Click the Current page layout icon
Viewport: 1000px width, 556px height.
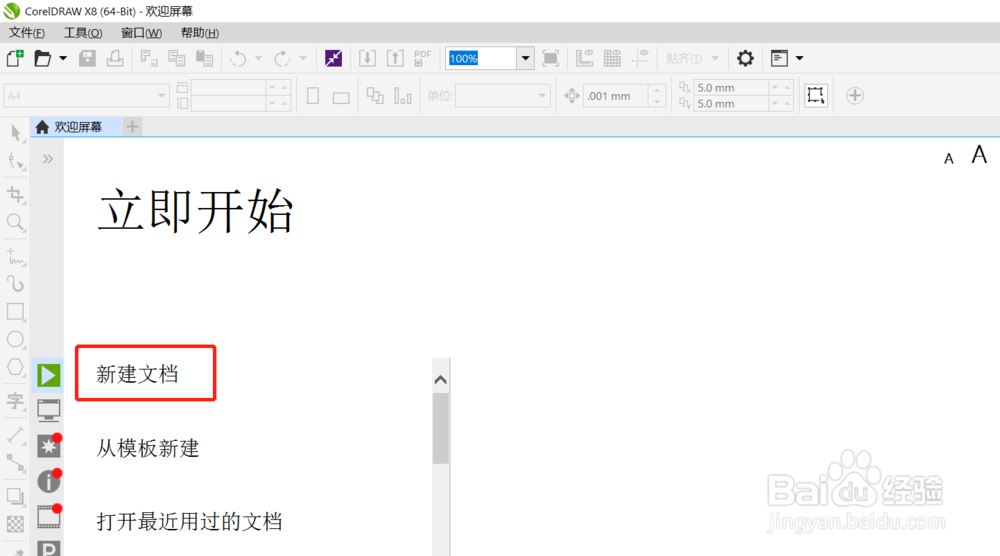403,96
